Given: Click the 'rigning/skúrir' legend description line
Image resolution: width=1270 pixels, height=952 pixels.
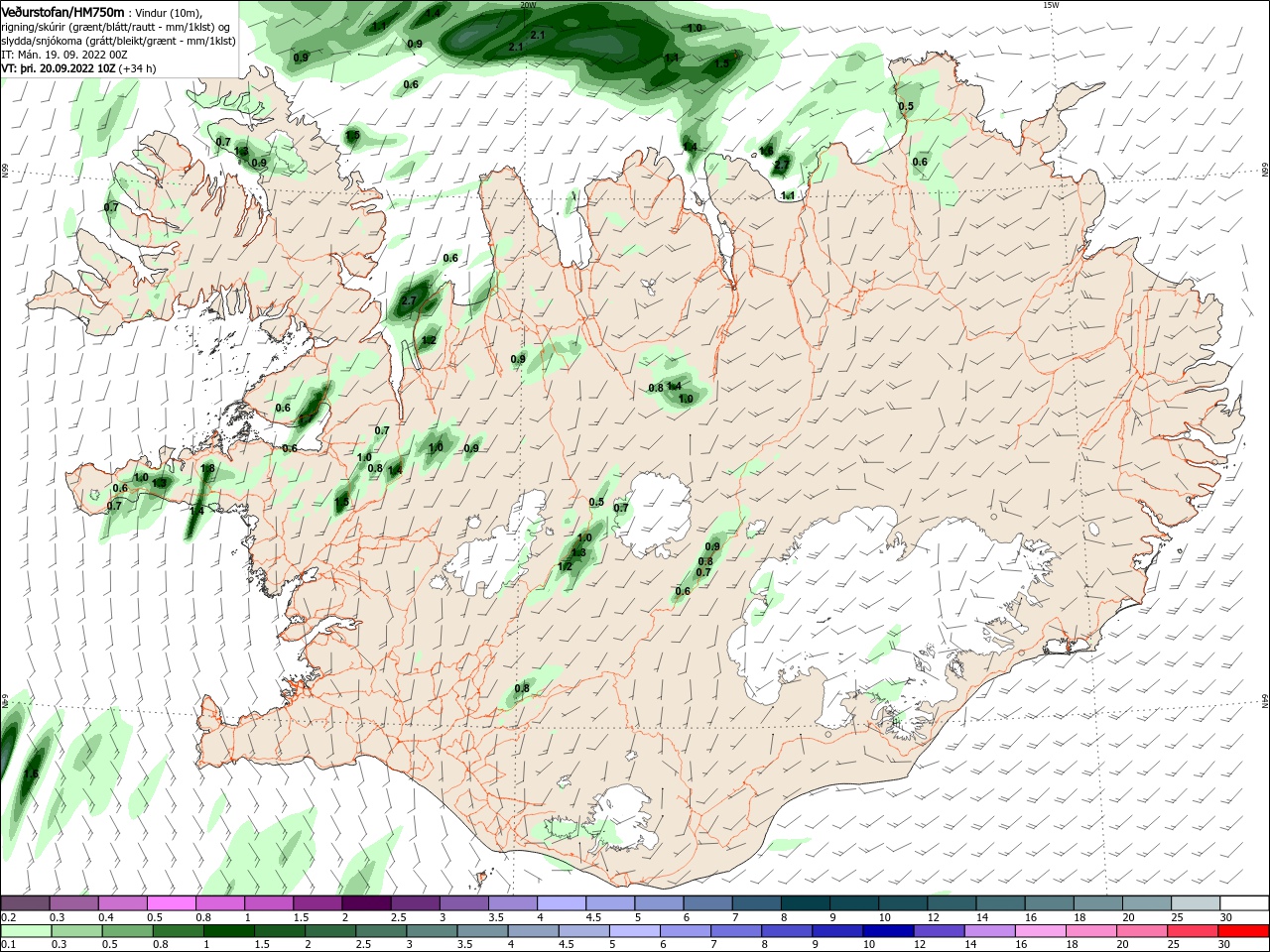Looking at the screenshot, I should click(x=117, y=27).
